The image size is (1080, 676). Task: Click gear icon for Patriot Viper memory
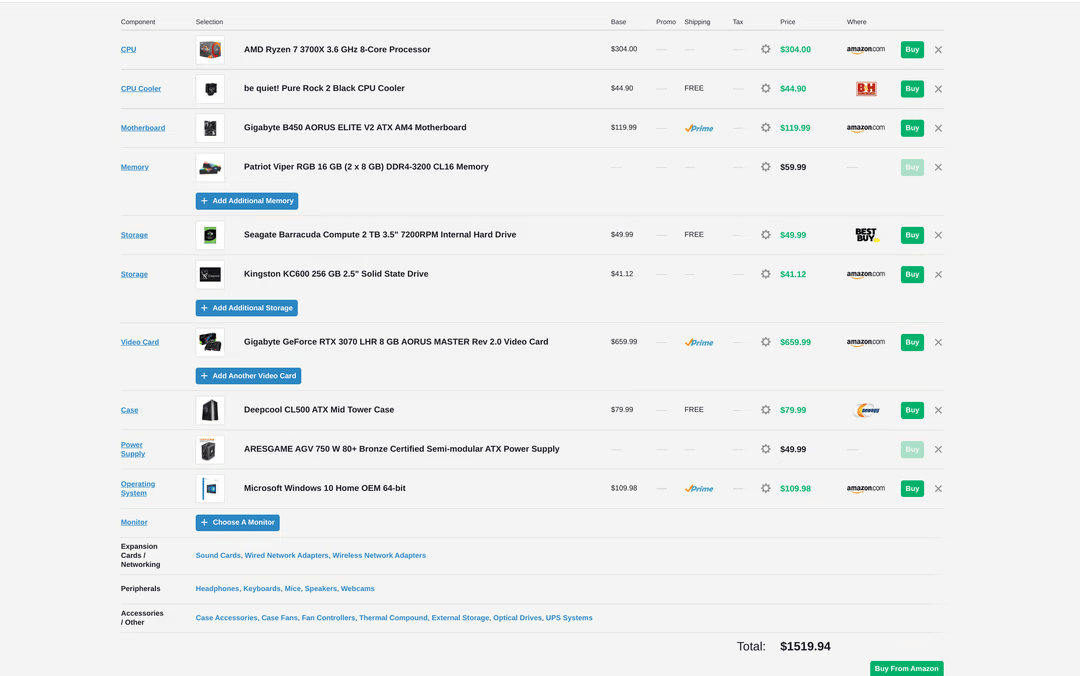(x=765, y=167)
